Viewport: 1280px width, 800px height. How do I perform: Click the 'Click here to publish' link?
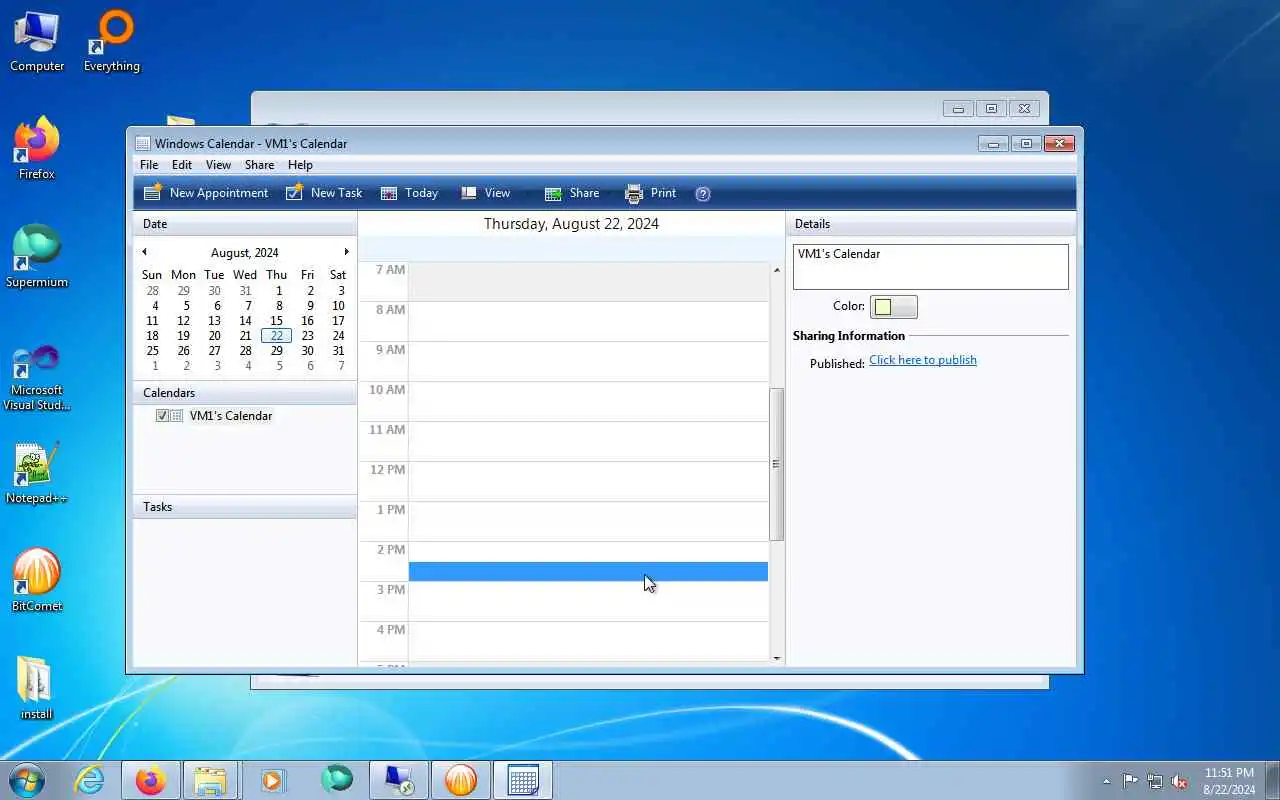pos(923,360)
